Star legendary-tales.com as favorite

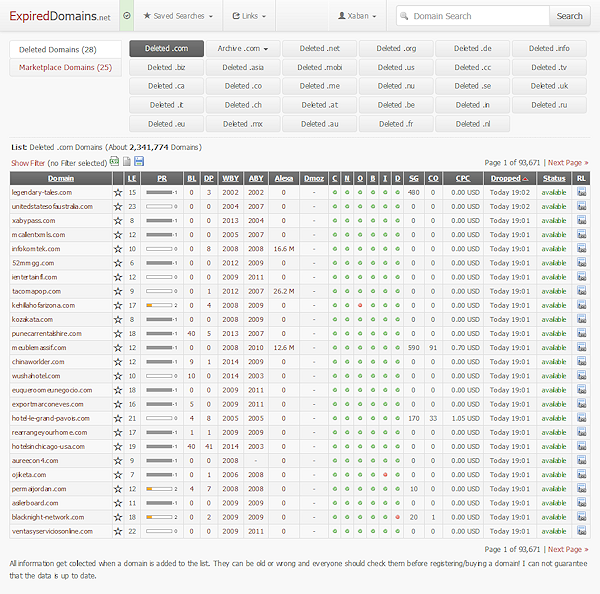[118, 193]
